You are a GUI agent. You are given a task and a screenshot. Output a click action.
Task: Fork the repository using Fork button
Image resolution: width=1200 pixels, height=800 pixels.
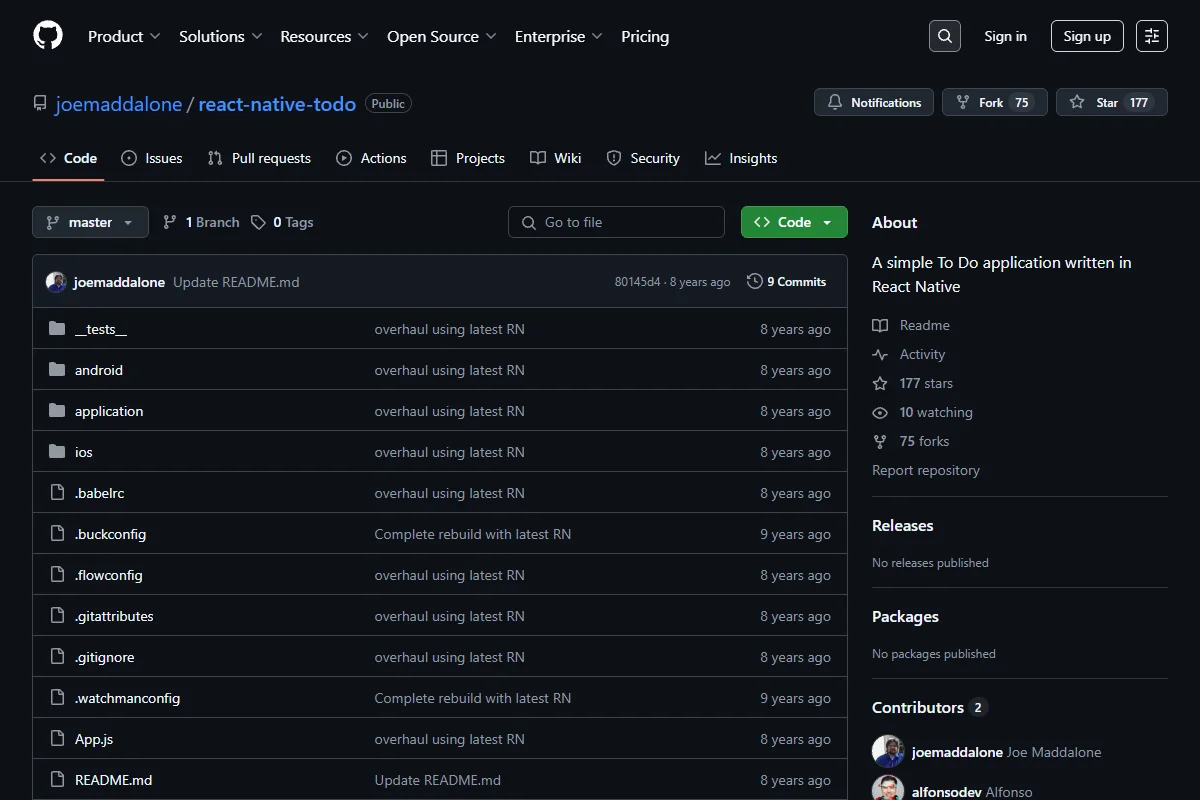click(x=994, y=102)
